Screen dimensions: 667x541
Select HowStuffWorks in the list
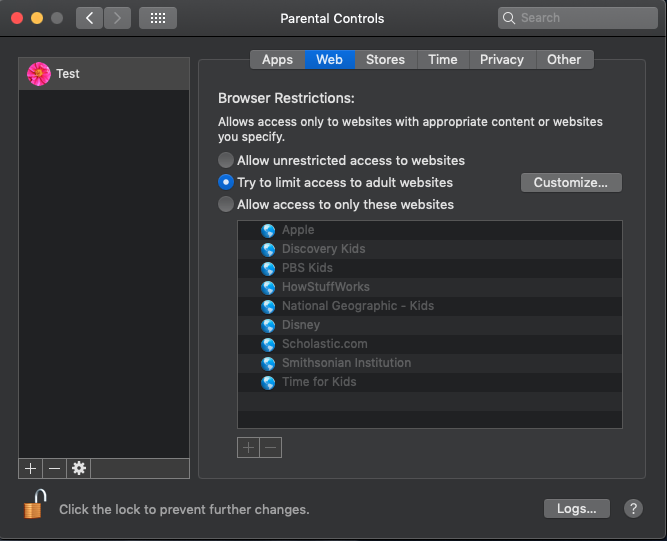tap(430, 287)
